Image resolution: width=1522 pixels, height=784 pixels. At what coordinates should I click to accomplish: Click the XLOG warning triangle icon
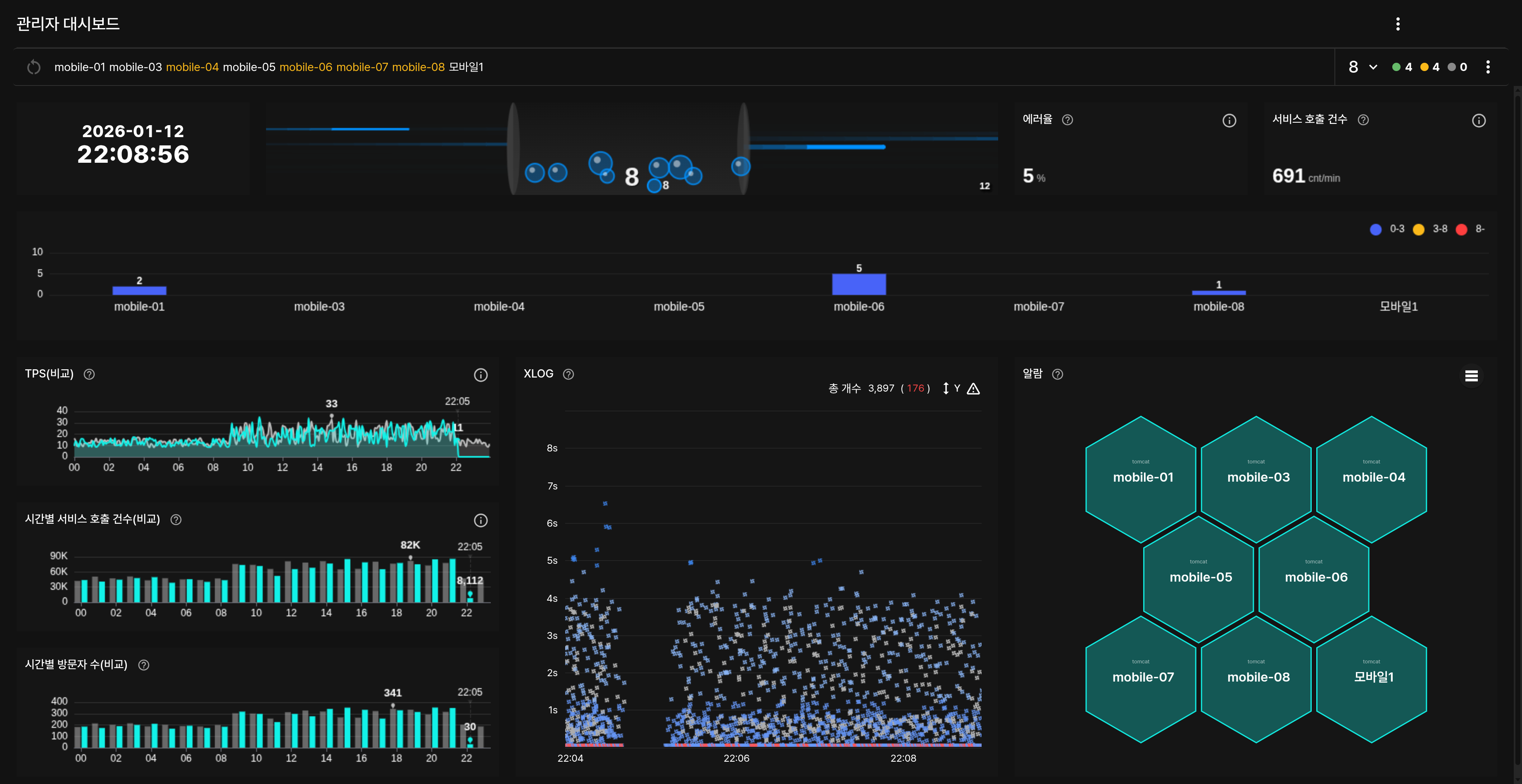[973, 389]
